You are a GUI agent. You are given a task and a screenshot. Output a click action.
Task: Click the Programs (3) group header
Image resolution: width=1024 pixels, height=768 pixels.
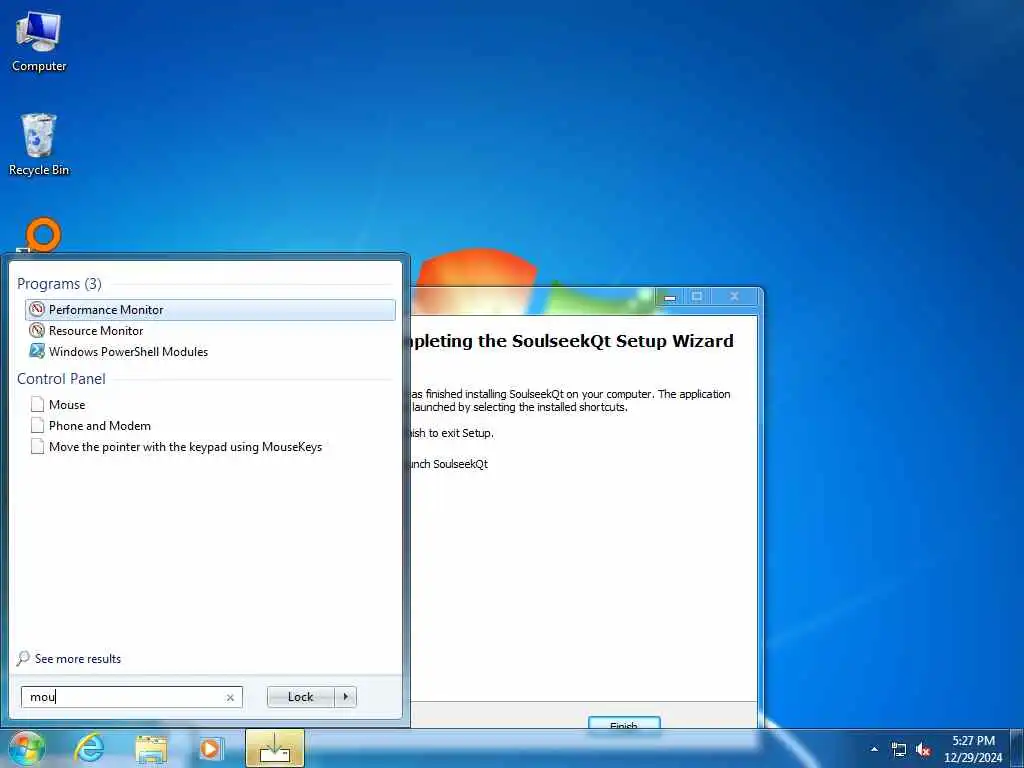[59, 283]
